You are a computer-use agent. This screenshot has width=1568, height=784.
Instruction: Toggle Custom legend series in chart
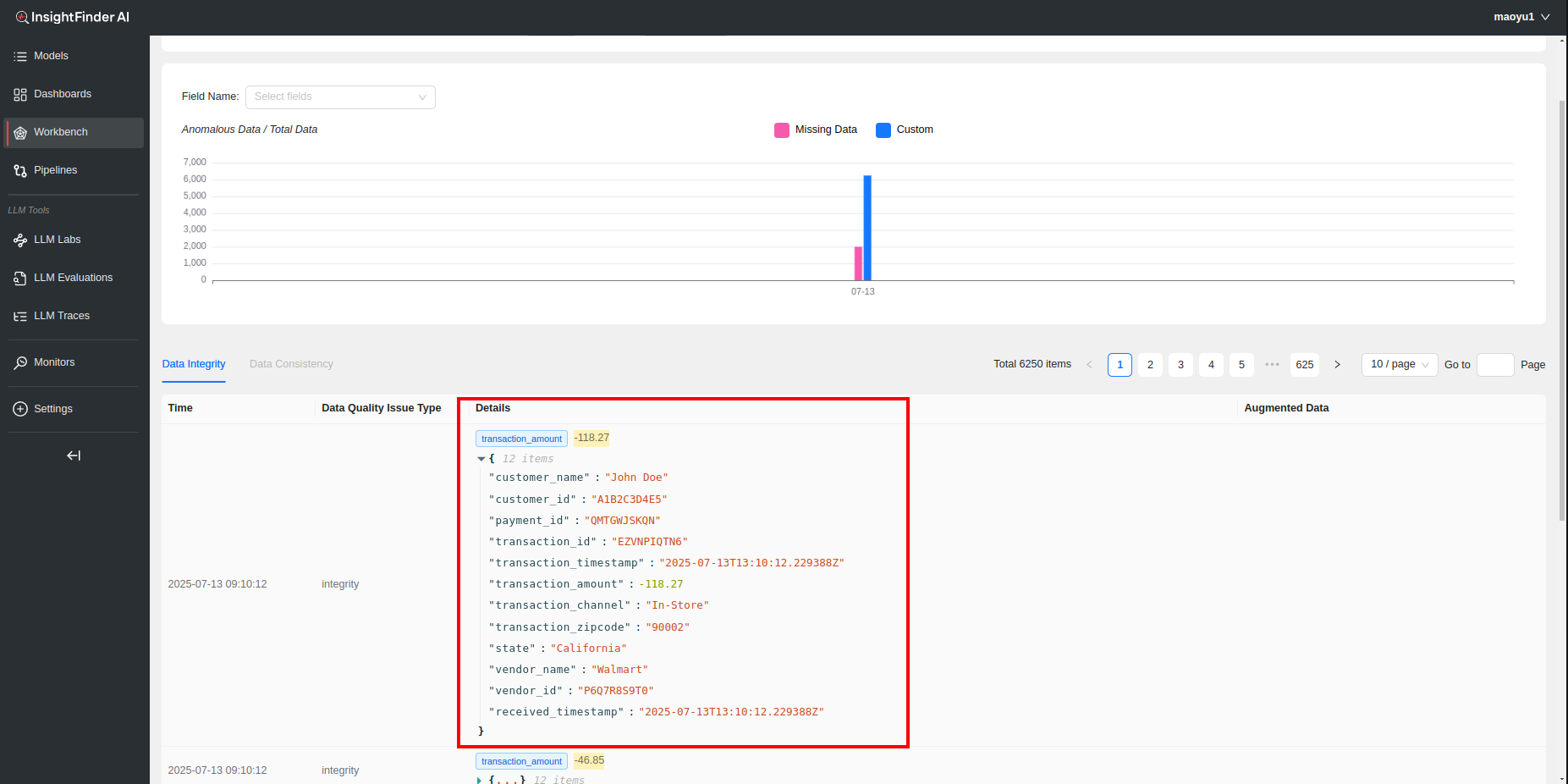click(x=905, y=130)
